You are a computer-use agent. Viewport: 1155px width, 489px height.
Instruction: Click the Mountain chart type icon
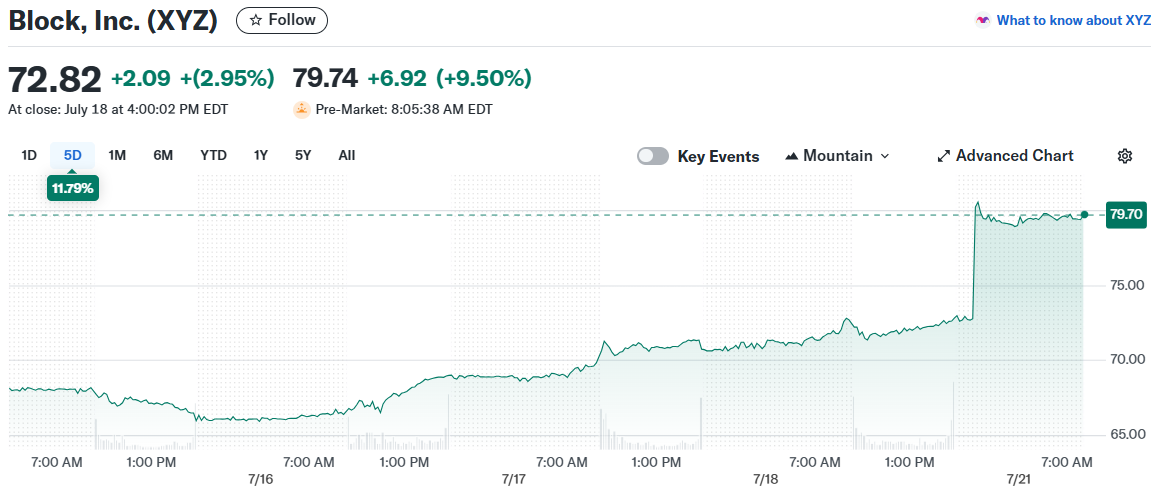pyautogui.click(x=792, y=156)
